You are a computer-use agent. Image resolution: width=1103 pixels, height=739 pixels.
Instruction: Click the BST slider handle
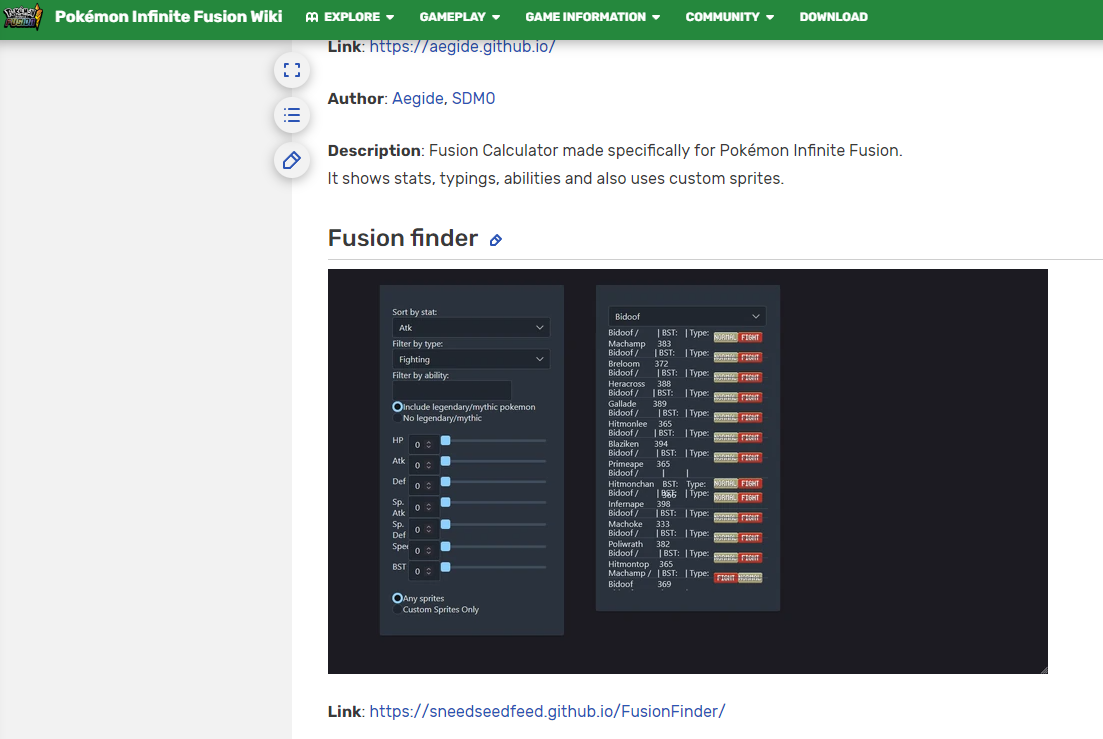[x=445, y=567]
